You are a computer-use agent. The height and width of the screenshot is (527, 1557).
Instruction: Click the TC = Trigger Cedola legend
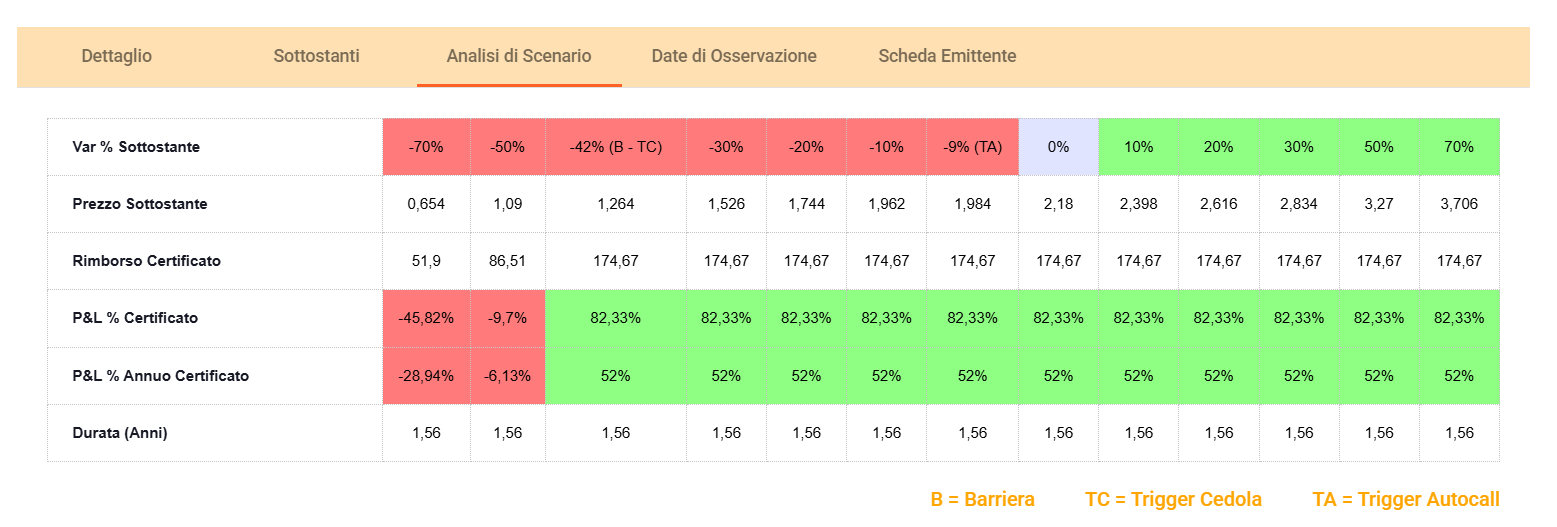(x=1173, y=499)
